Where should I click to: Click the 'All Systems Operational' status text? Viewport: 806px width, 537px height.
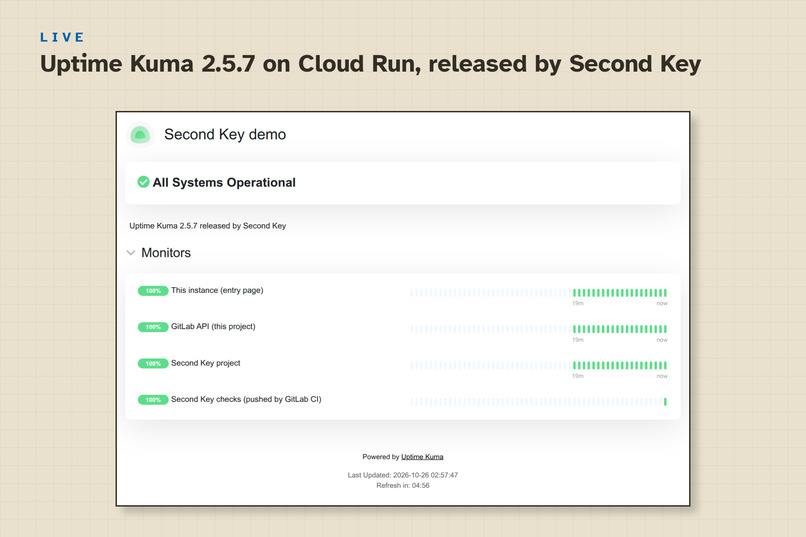224,182
